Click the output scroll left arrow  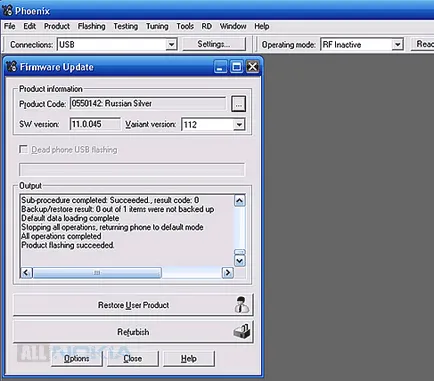(x=26, y=273)
